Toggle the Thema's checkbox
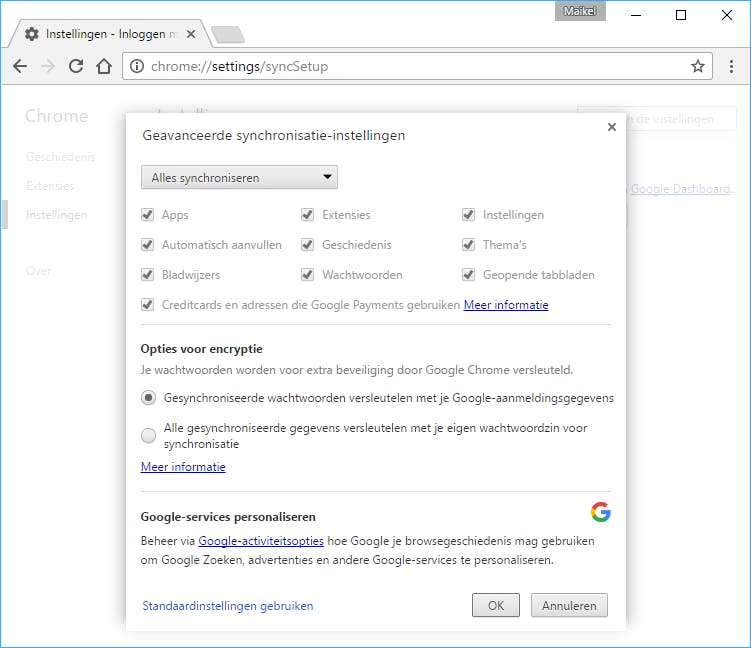 (468, 245)
